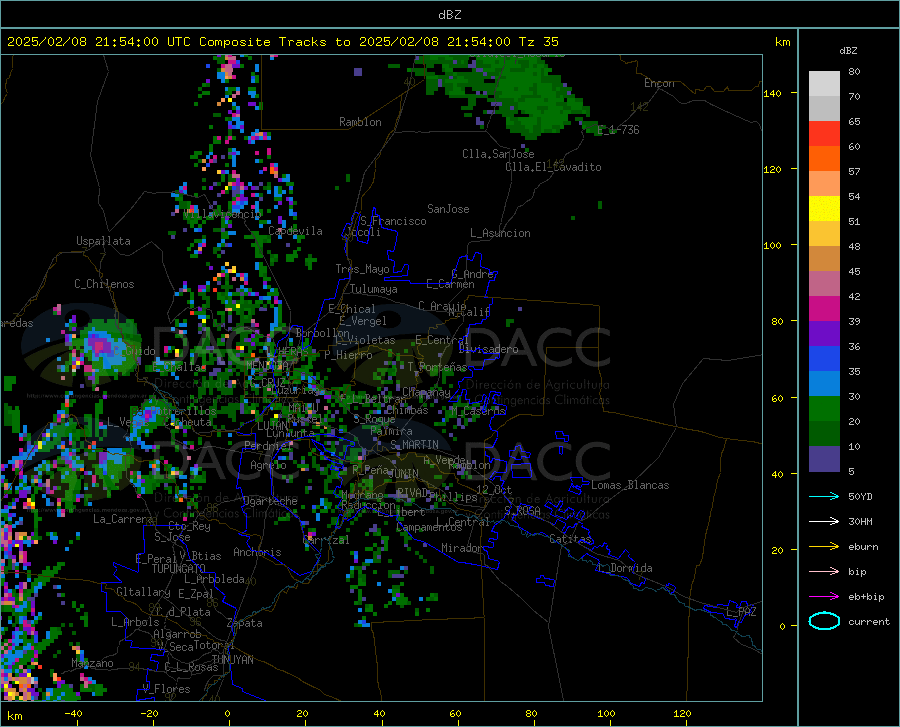Image resolution: width=900 pixels, height=727 pixels.
Task: Click the km label at bottom-left axis
Action: point(14,716)
